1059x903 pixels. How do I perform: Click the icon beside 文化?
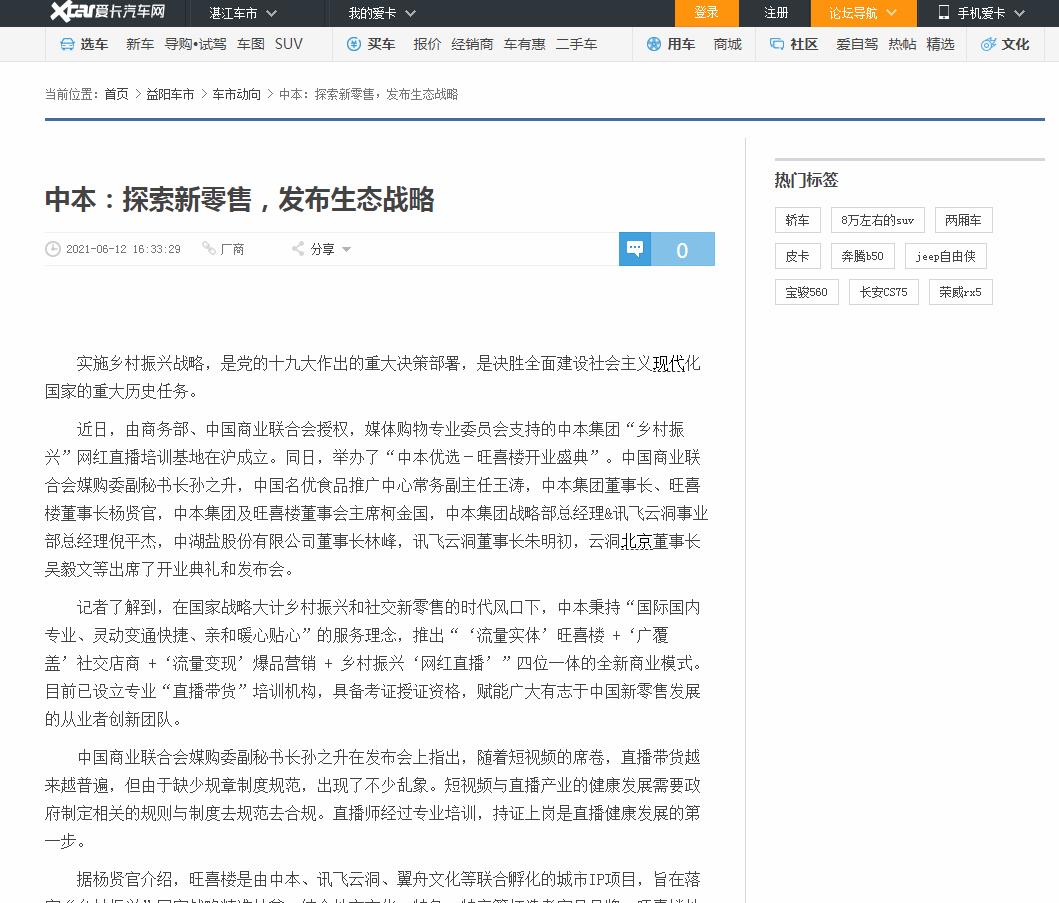point(989,45)
